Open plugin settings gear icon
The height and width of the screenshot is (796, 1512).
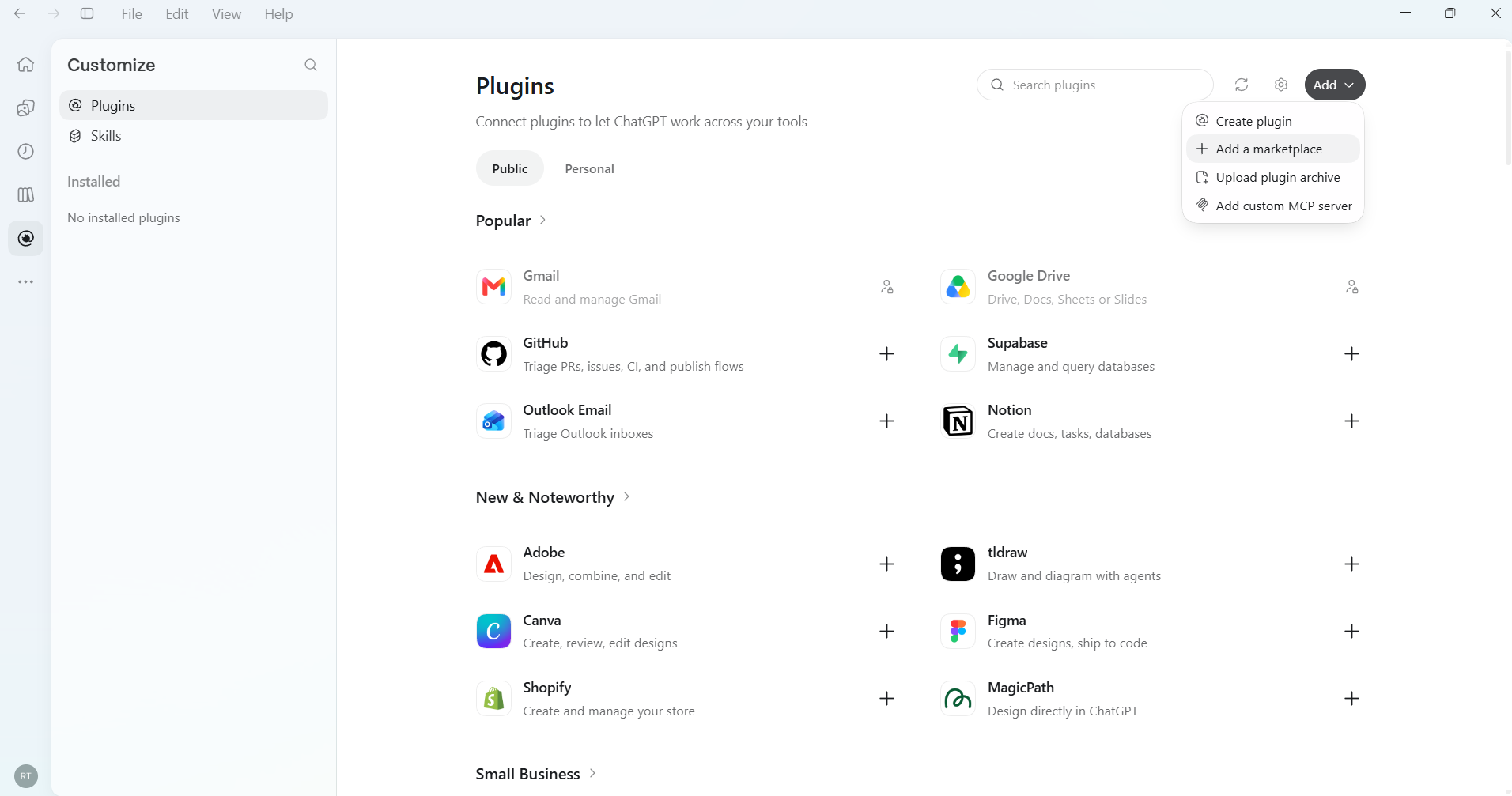pos(1281,85)
